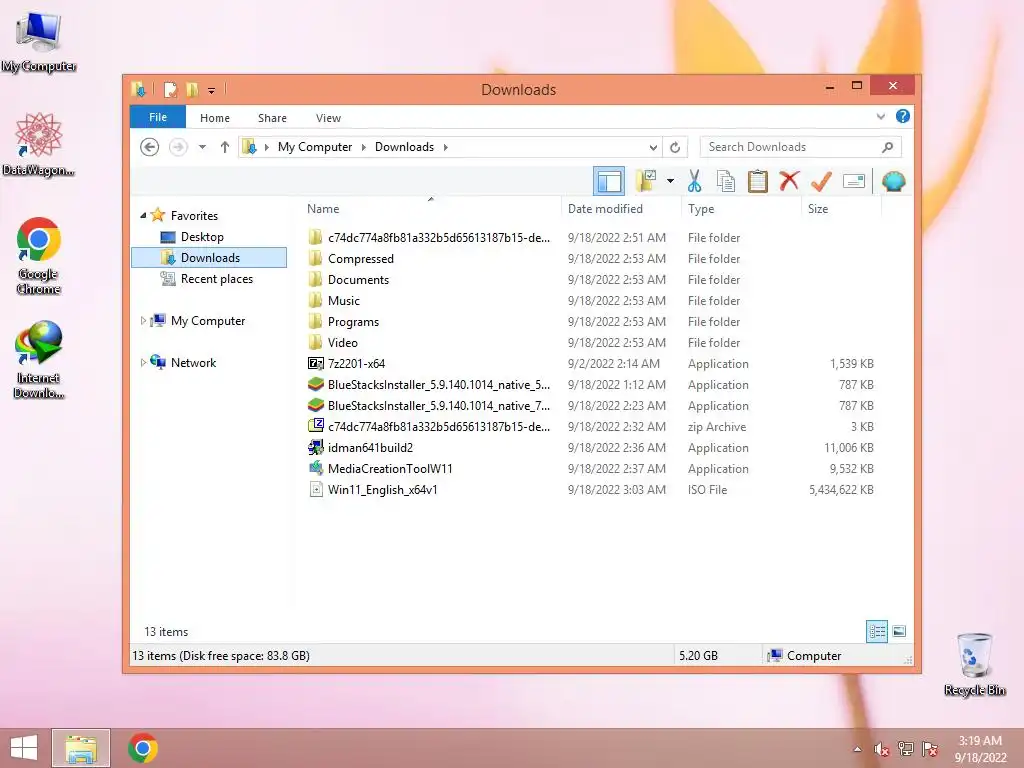Open Internet Download Manager desktop shortcut
This screenshot has height=768, width=1024.
click(39, 359)
